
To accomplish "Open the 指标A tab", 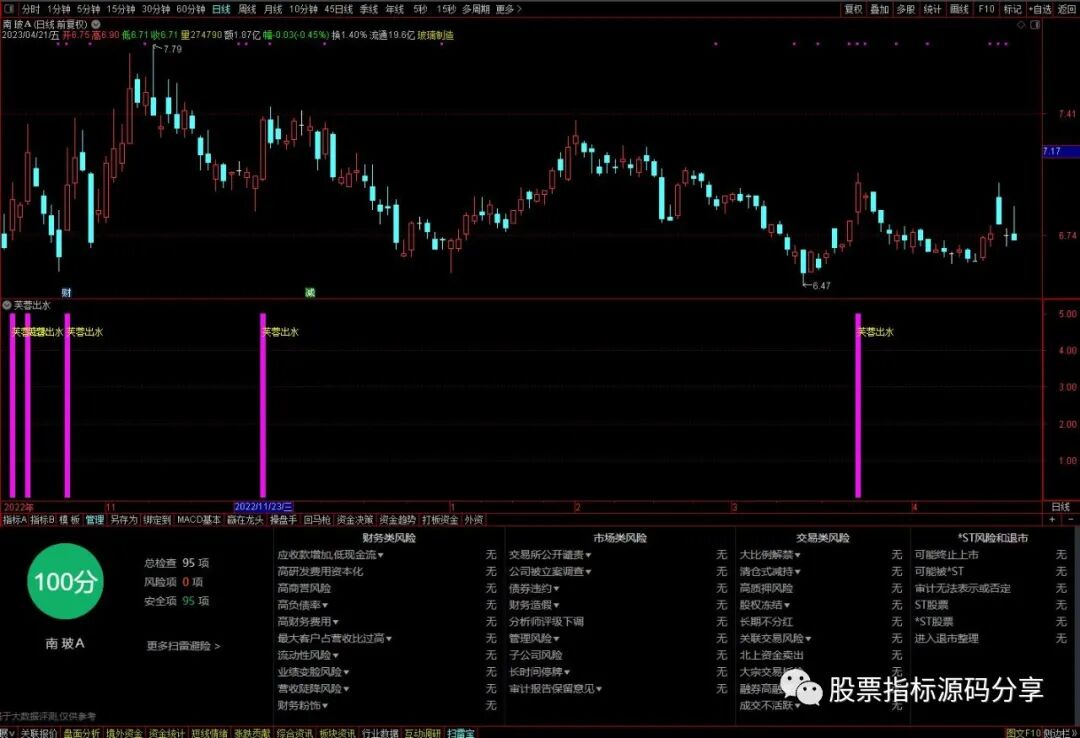I will 14,520.
